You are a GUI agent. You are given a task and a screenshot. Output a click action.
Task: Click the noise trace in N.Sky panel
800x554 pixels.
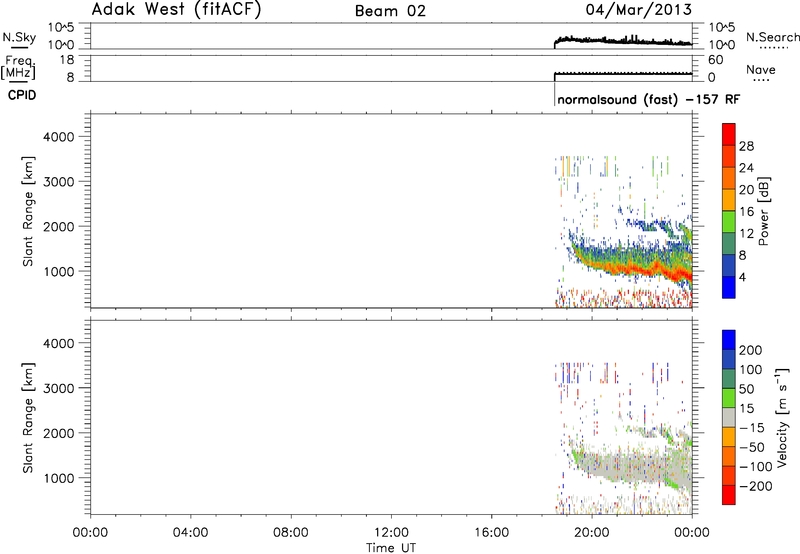coord(623,41)
